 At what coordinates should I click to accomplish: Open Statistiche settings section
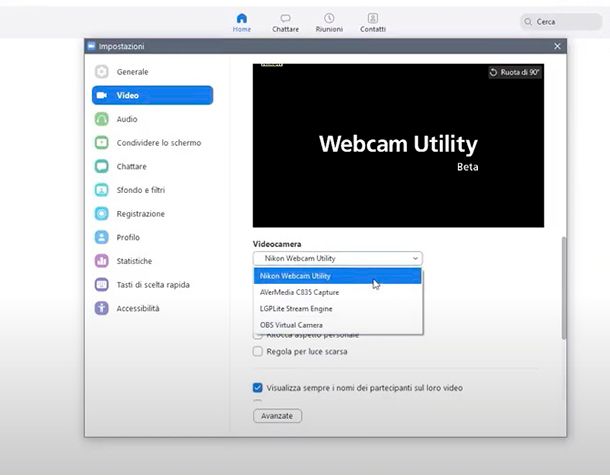click(x=152, y=261)
